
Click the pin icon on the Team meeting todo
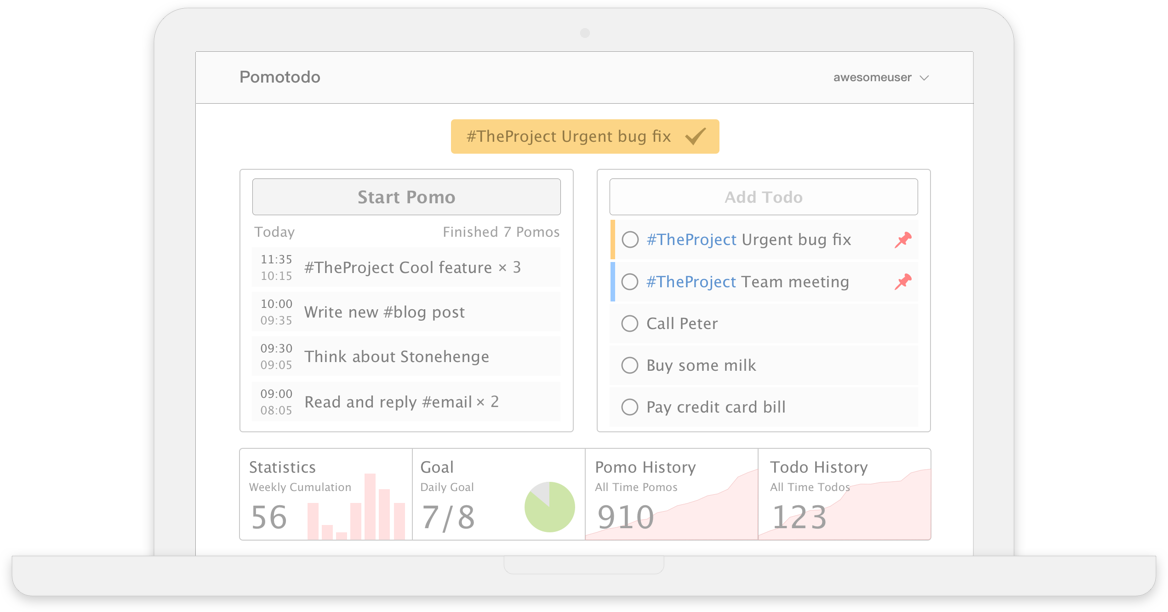(903, 281)
